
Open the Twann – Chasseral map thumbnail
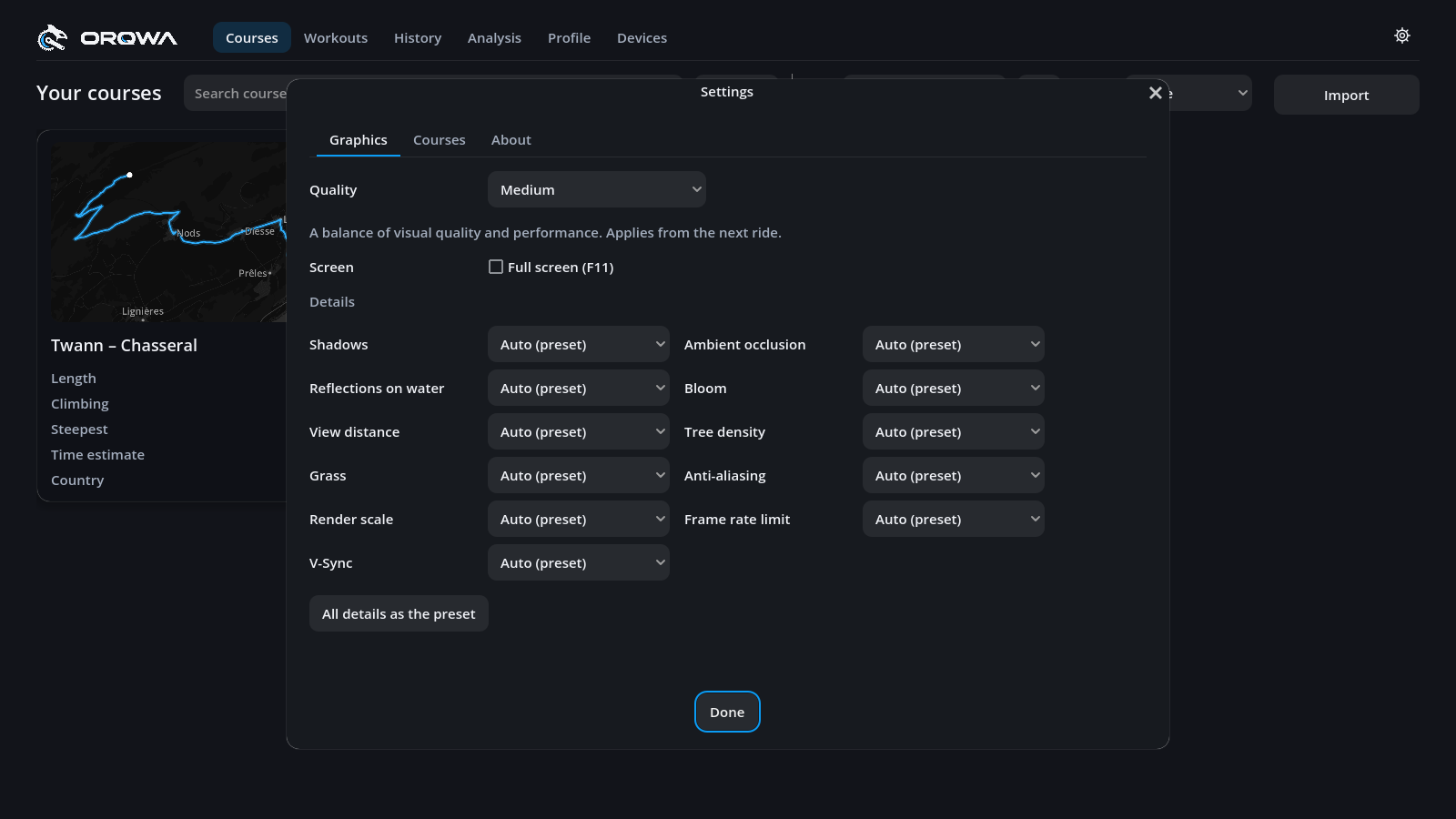[168, 231]
